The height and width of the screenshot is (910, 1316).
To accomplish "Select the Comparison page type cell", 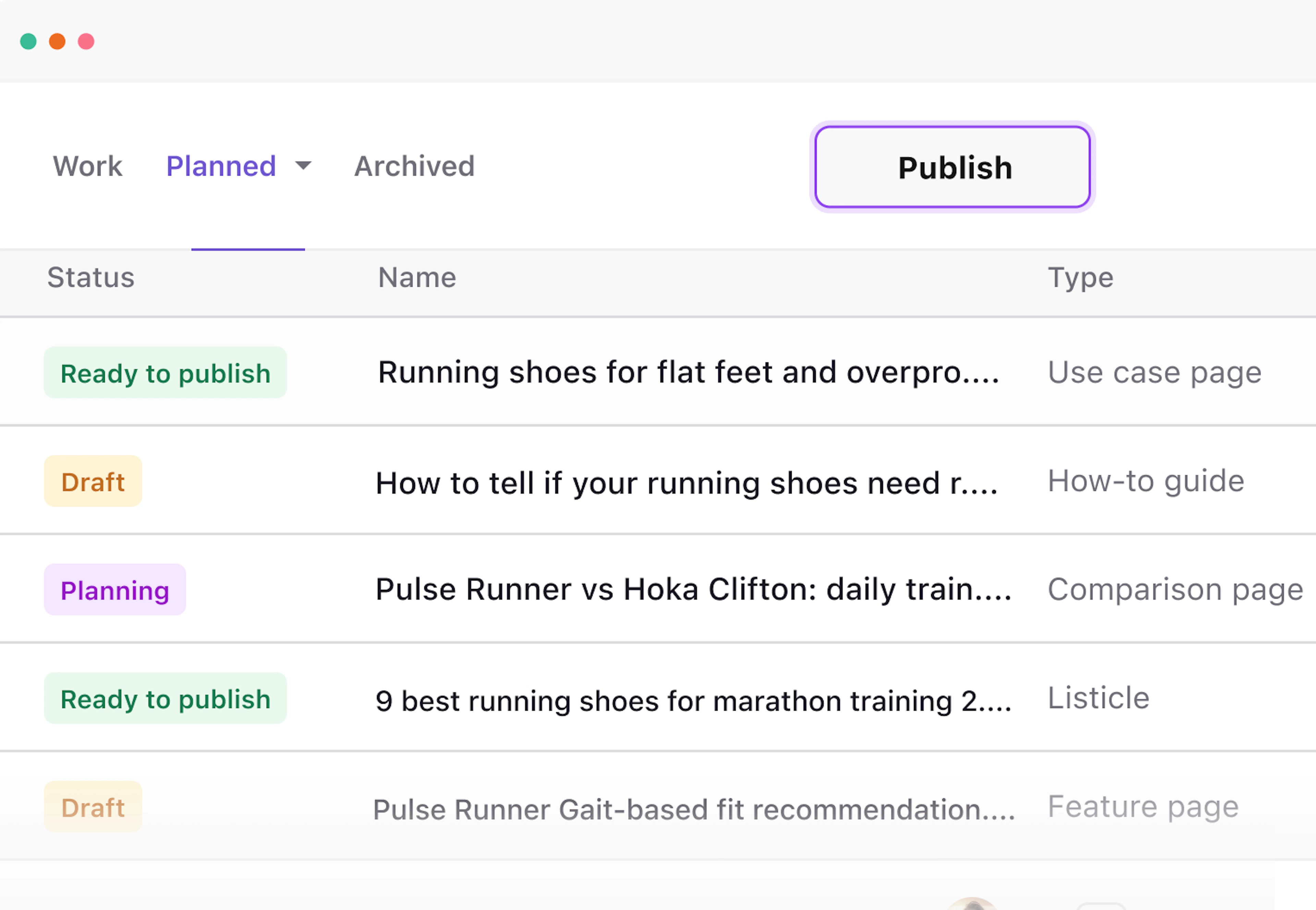I will (1176, 590).
